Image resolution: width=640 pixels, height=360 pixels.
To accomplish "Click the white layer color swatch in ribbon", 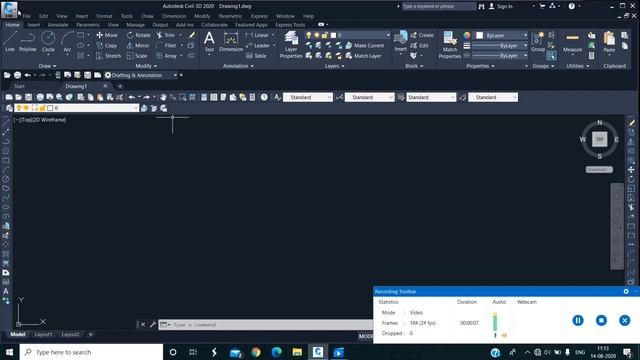I will click(x=333, y=35).
